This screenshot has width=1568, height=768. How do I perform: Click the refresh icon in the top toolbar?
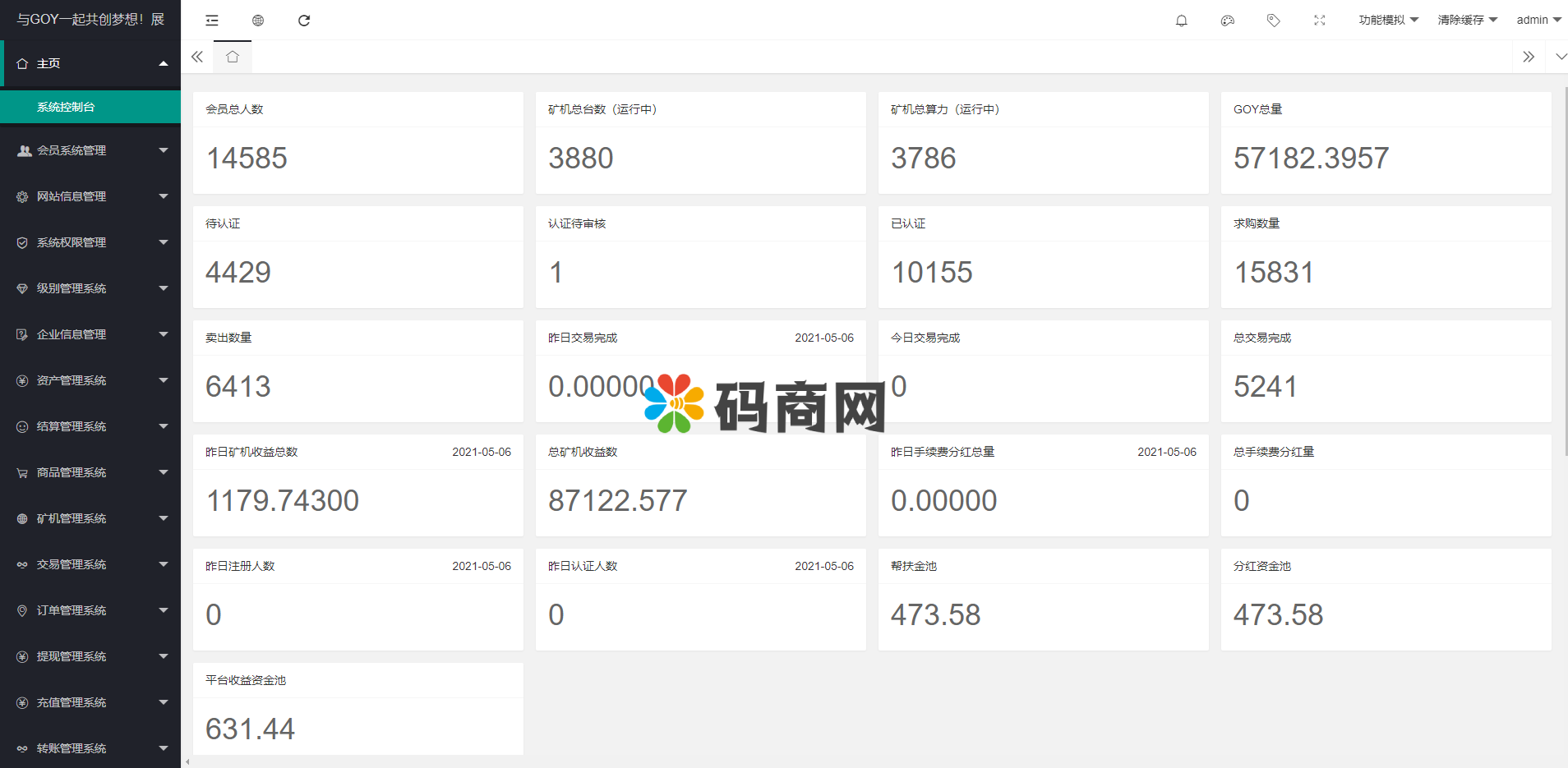[x=304, y=21]
